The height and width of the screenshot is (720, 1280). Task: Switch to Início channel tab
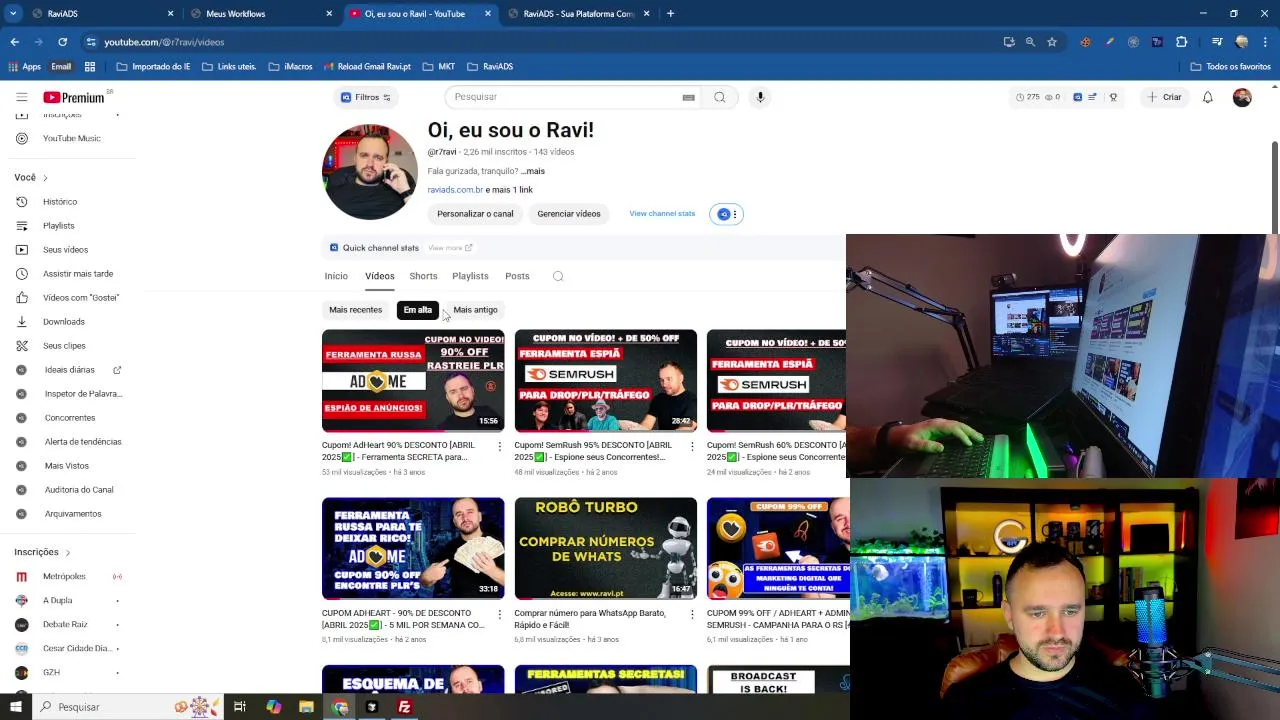[336, 276]
